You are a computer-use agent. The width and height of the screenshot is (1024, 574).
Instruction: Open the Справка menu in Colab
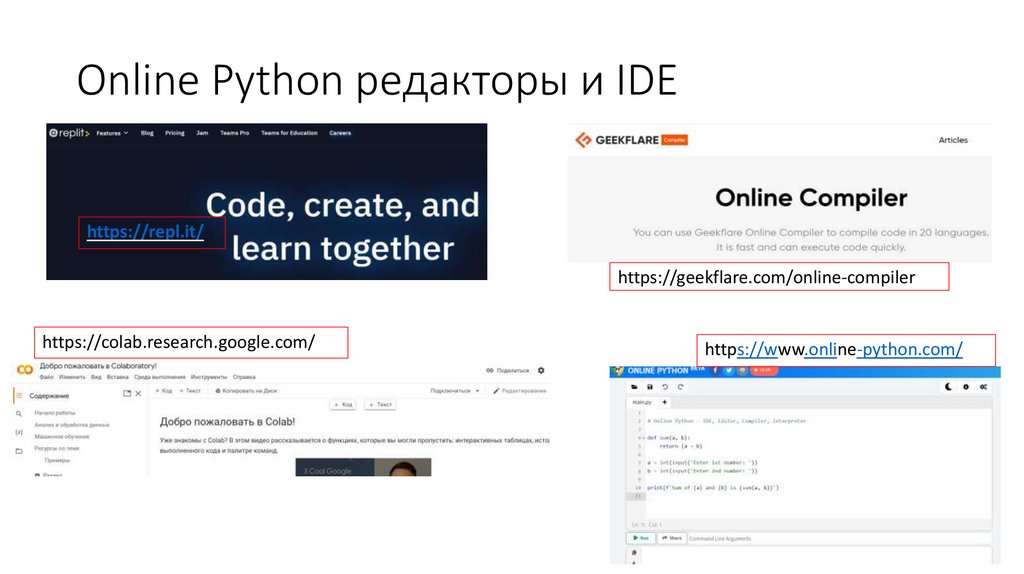[x=244, y=377]
